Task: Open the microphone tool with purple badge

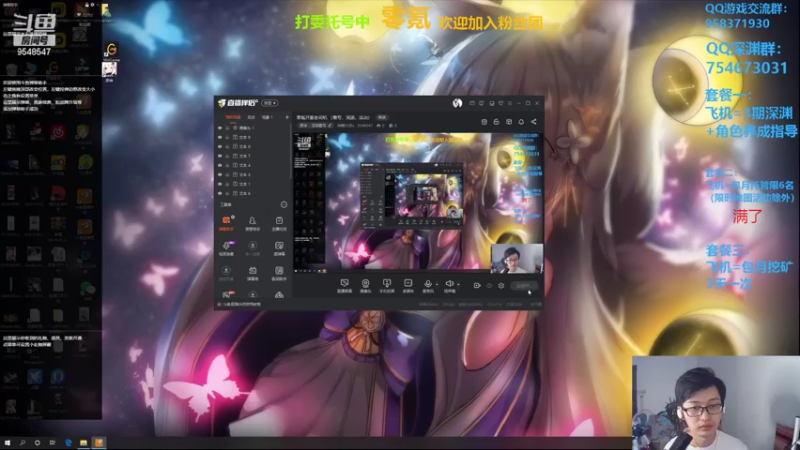Action: 226,248
